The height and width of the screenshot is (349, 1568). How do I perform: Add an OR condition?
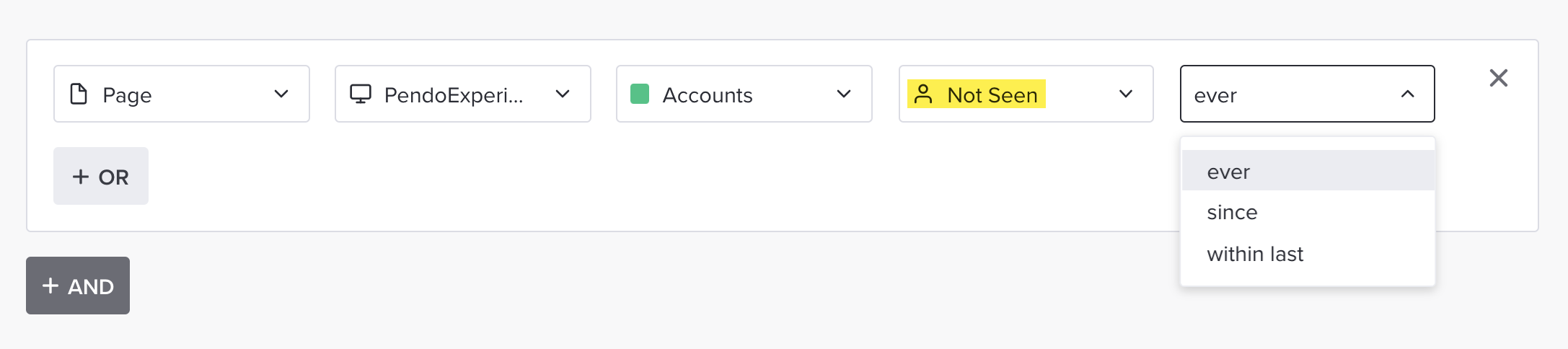[101, 177]
